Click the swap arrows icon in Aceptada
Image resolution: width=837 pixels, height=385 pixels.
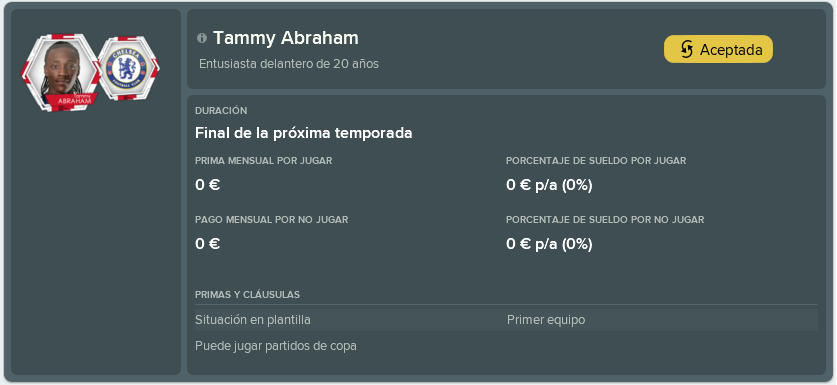click(x=686, y=50)
